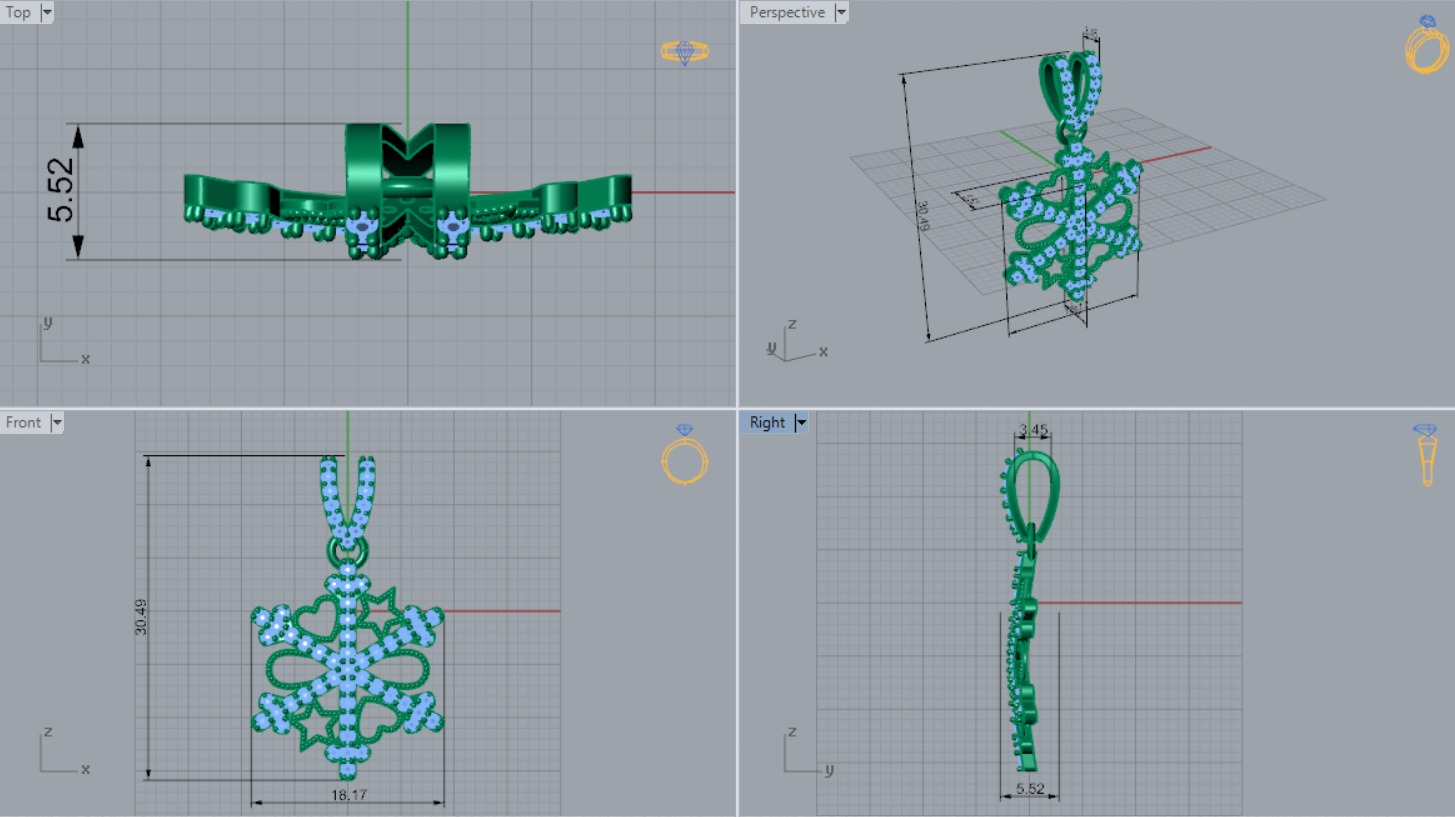
Task: Select the pendant model in Top viewport
Action: coord(408,190)
